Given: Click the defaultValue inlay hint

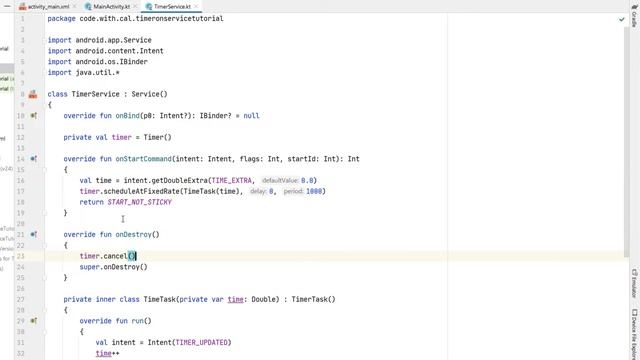Looking at the screenshot, I should [280, 180].
